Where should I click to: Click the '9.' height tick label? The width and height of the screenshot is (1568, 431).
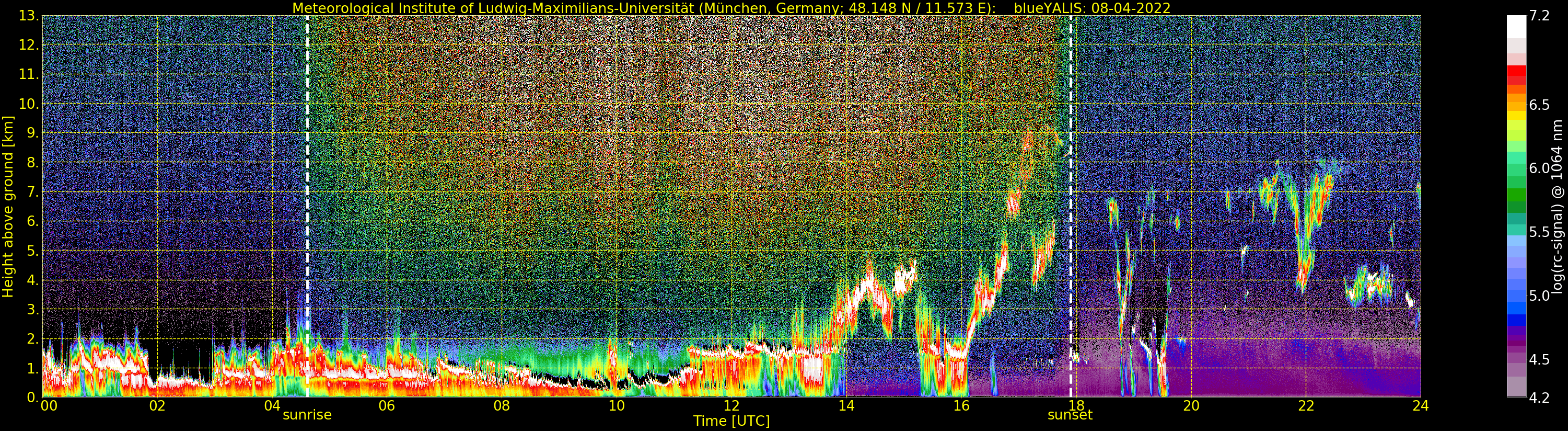pos(33,133)
